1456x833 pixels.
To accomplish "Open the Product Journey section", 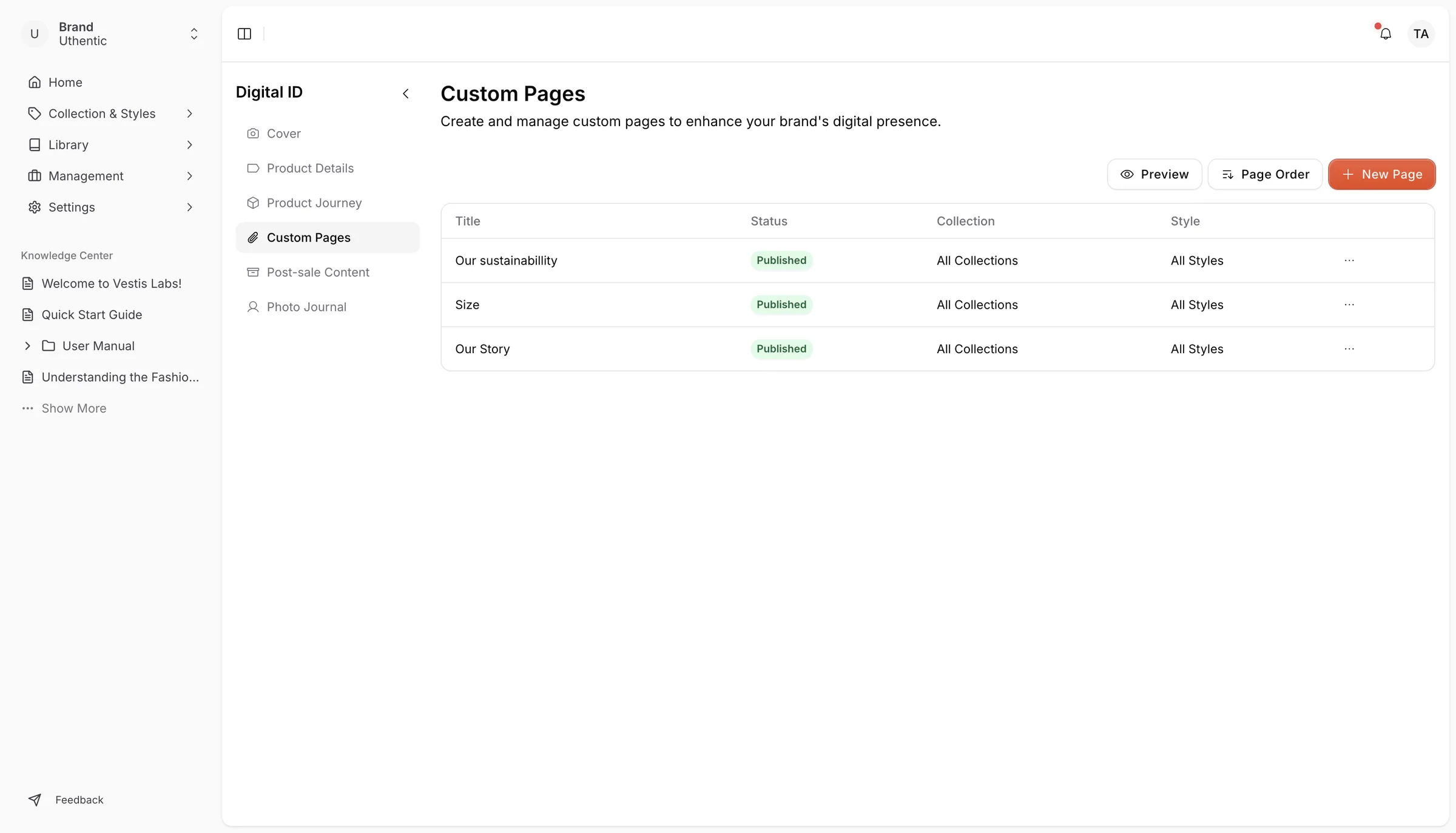I will [x=328, y=203].
